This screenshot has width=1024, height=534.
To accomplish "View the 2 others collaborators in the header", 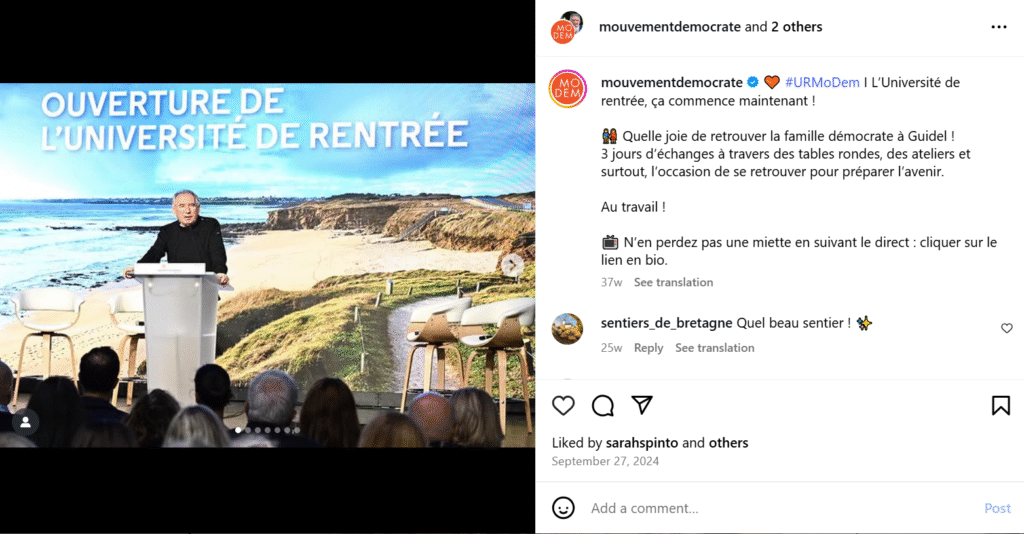I will pyautogui.click(x=796, y=27).
